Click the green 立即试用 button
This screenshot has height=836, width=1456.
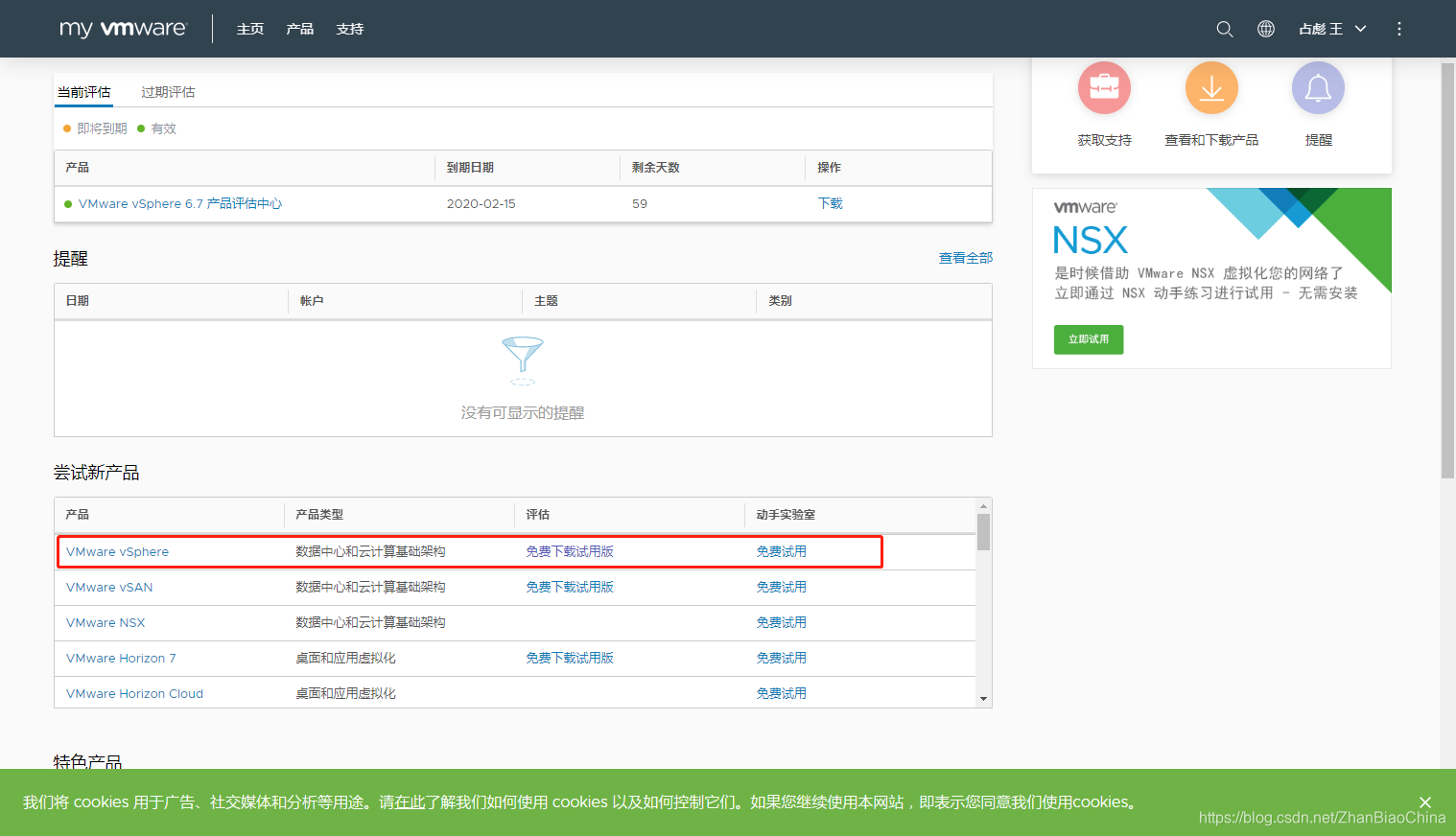click(x=1089, y=339)
